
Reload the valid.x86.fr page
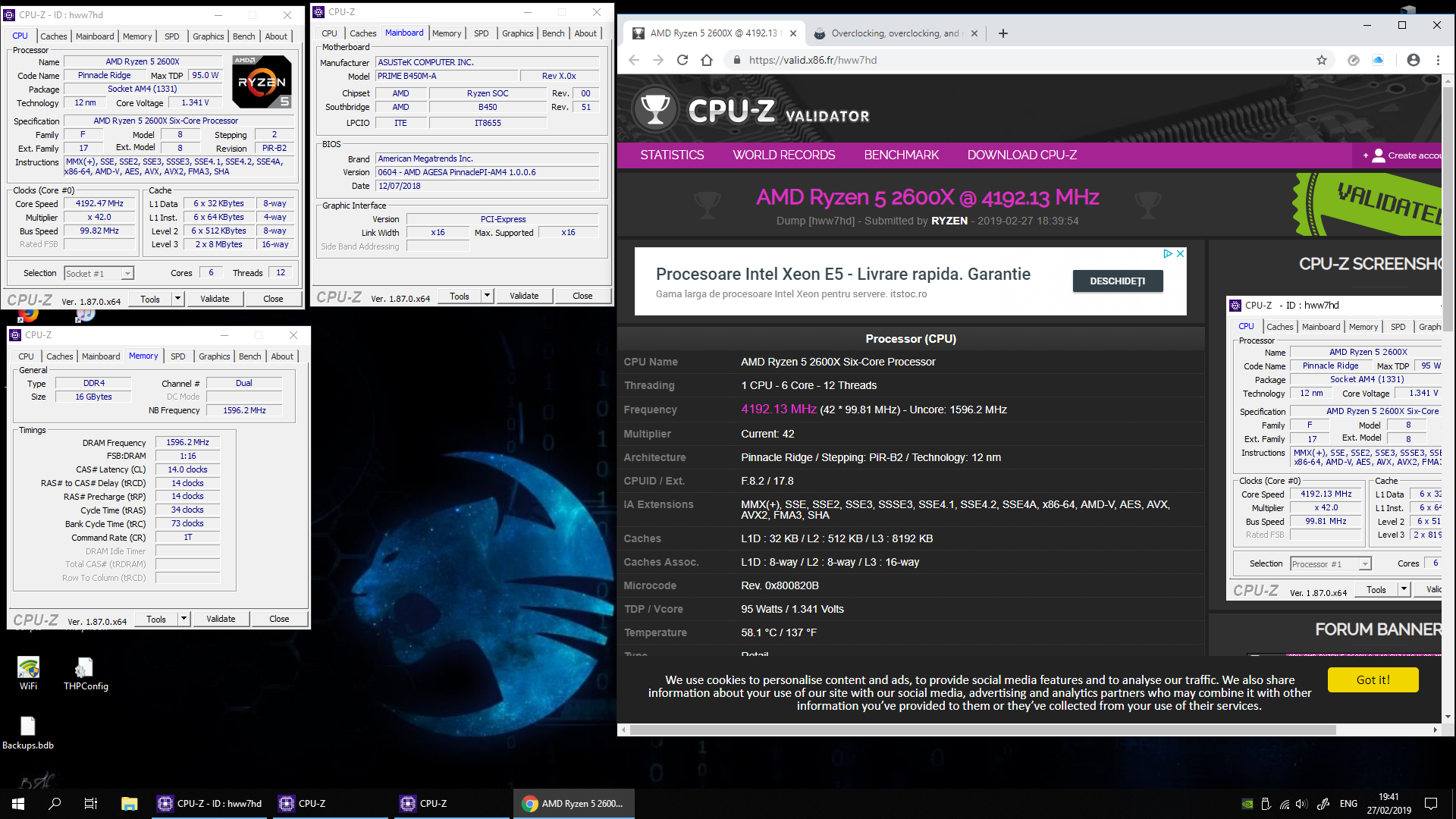pos(682,60)
